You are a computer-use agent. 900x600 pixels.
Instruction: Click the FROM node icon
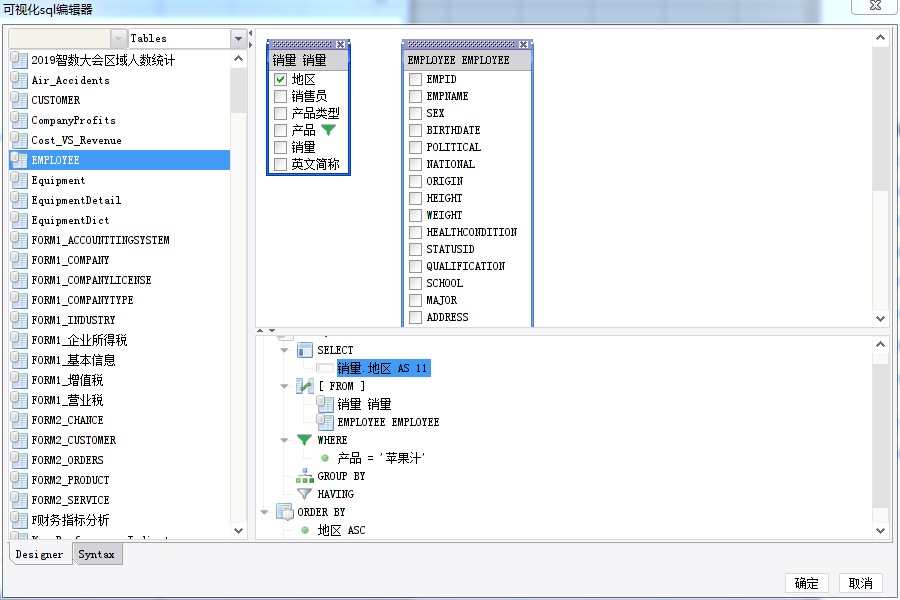click(305, 386)
